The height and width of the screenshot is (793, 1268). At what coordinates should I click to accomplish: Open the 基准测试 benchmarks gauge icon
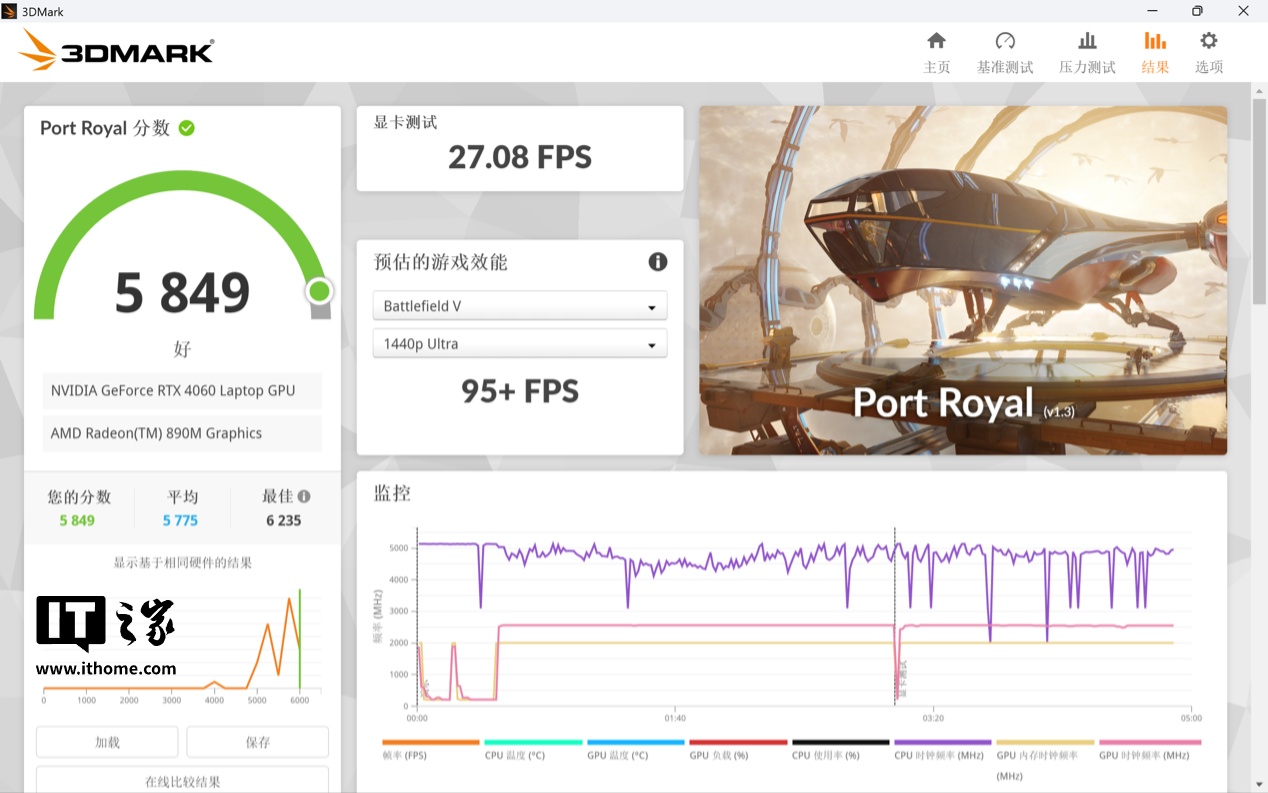(1005, 41)
